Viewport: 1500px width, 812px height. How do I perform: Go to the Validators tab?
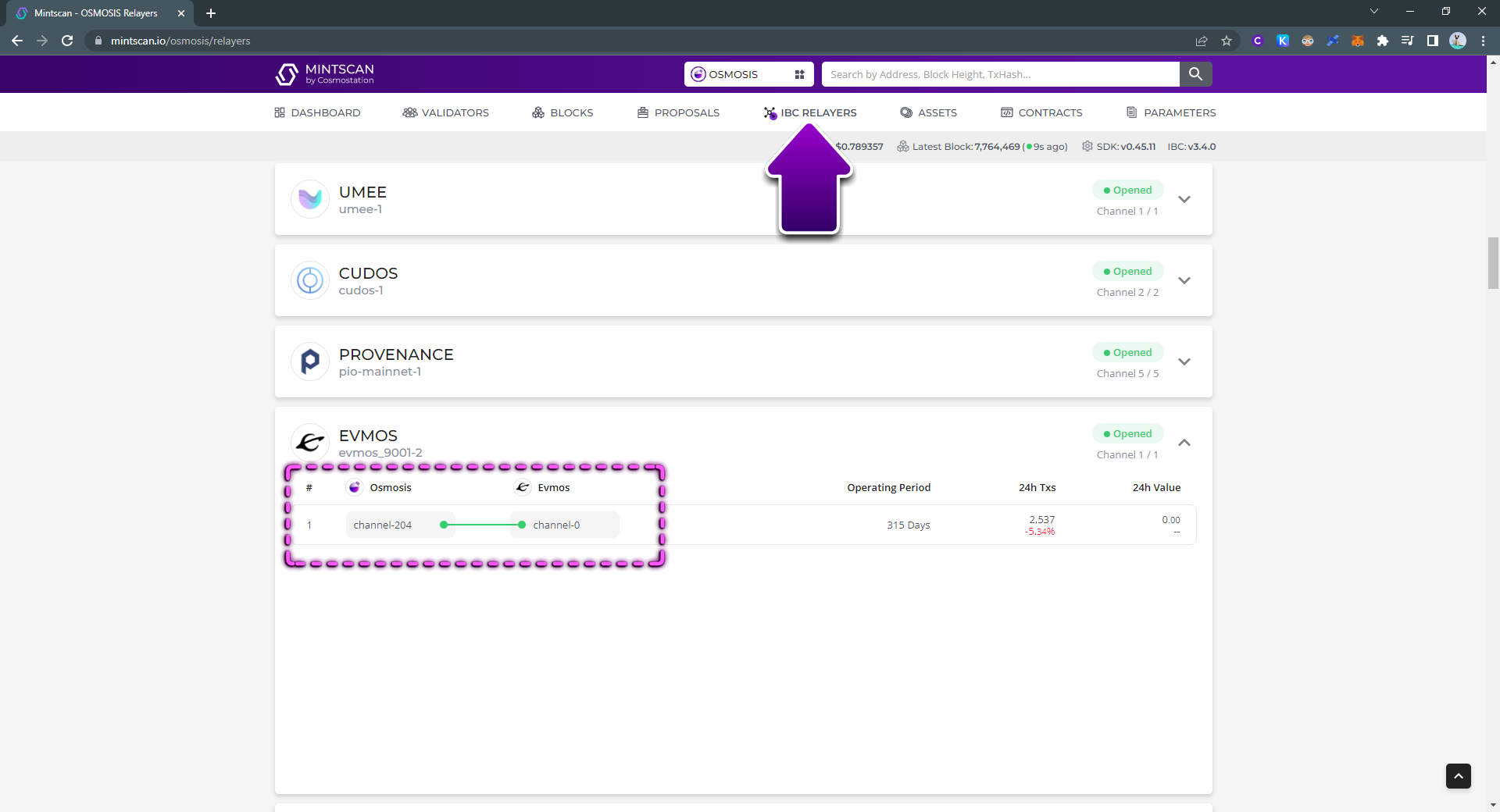coord(445,112)
